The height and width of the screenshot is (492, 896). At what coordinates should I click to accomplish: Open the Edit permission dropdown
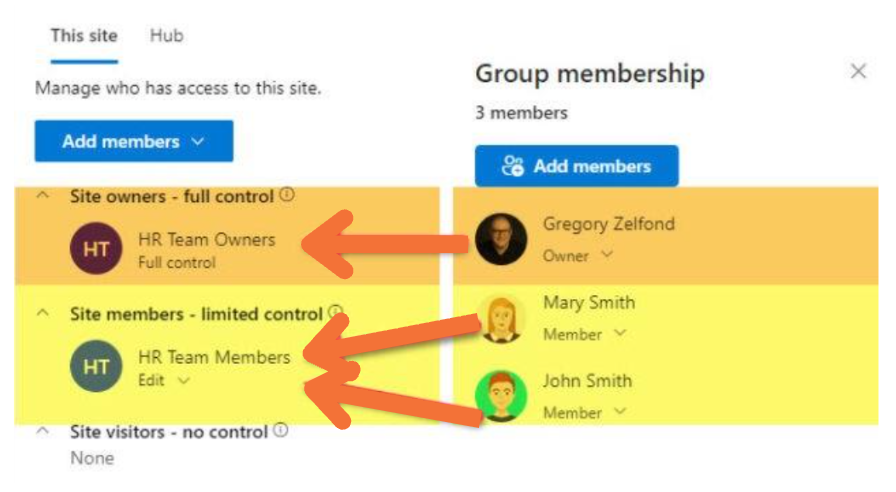click(x=164, y=381)
